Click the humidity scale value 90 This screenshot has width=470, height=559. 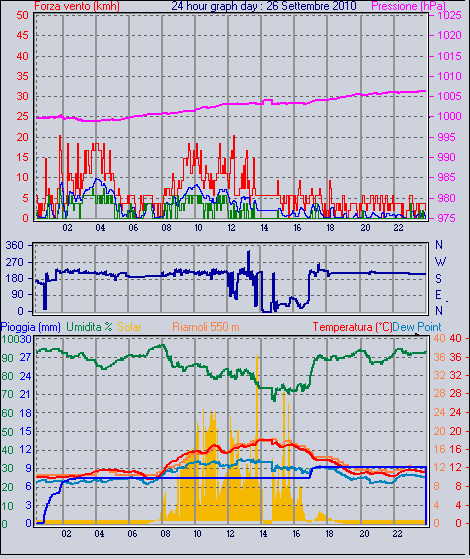click(7, 358)
